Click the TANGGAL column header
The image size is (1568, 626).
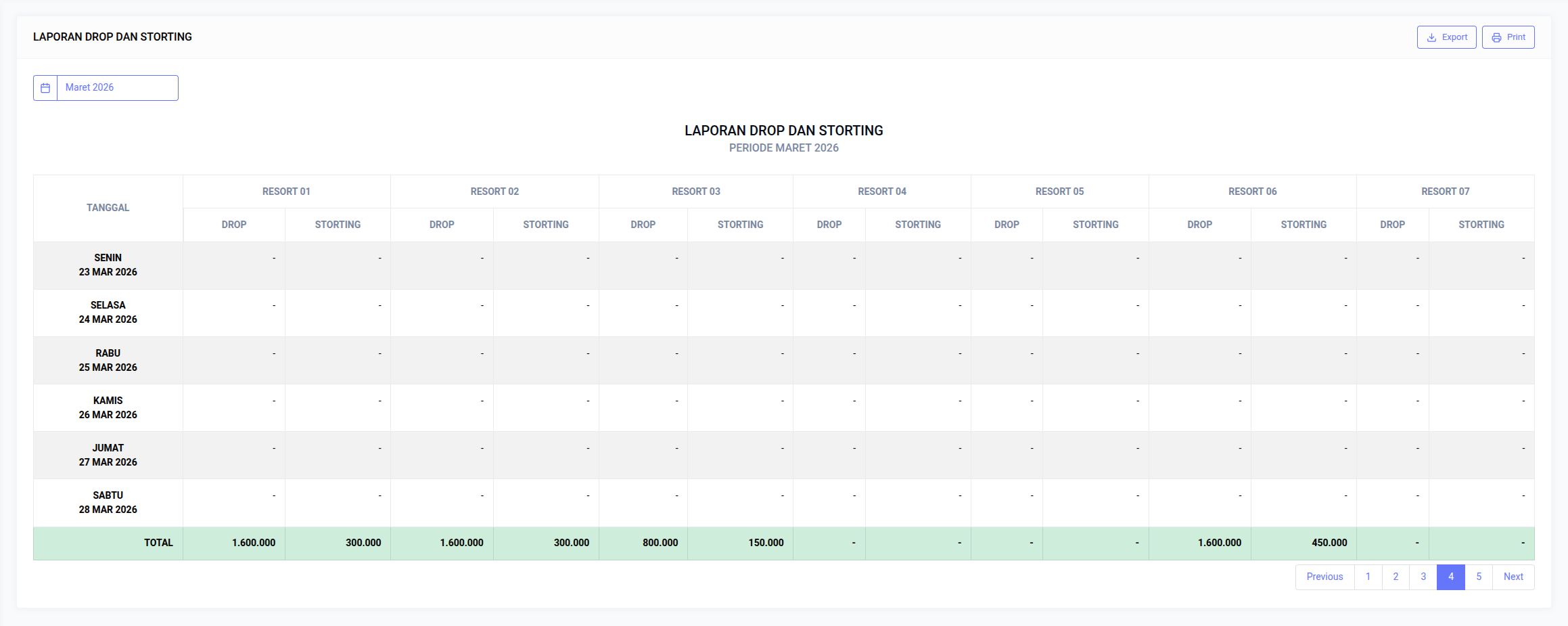pos(108,208)
